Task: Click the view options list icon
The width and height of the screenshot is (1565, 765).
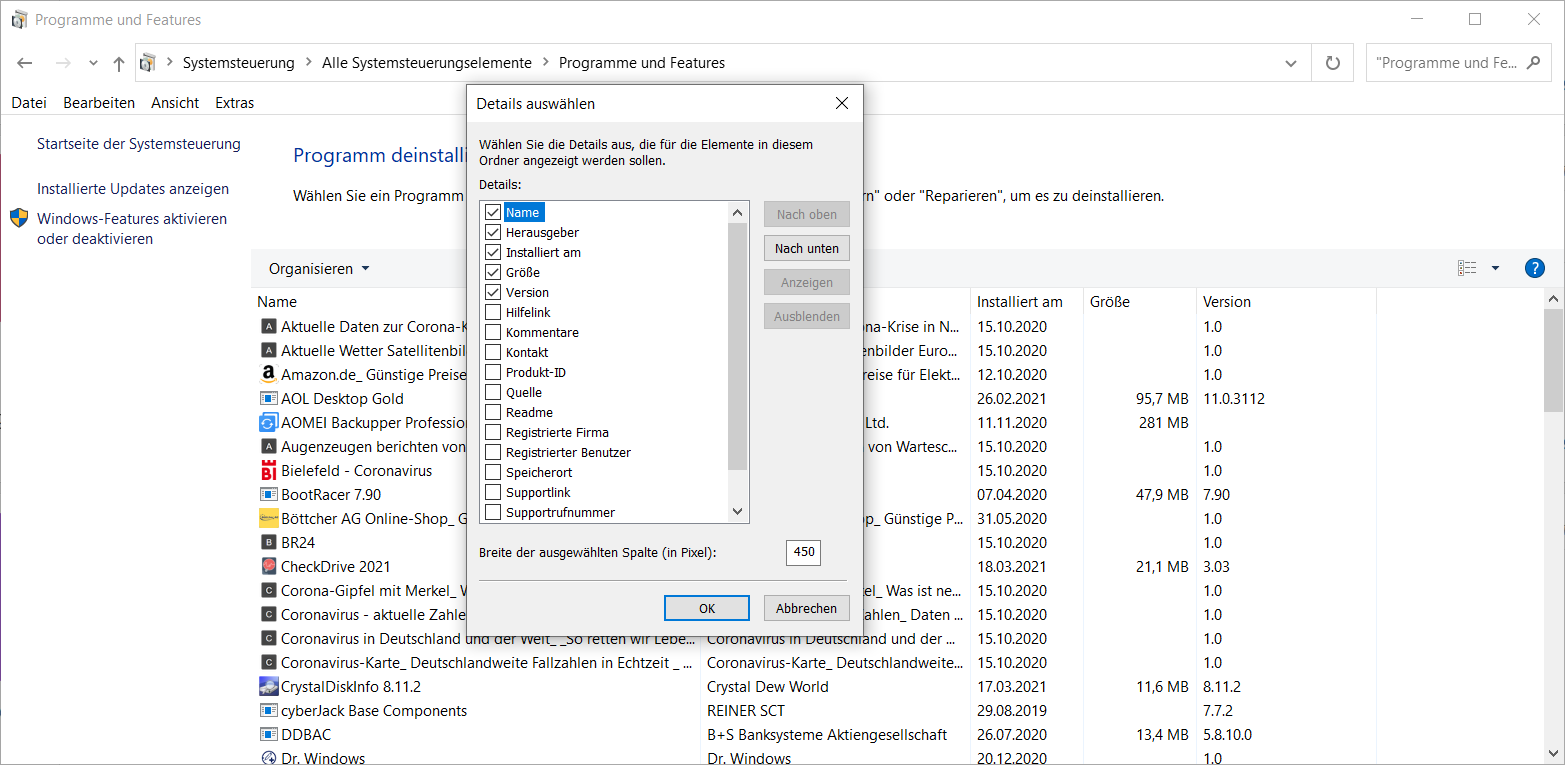Action: [x=1467, y=268]
